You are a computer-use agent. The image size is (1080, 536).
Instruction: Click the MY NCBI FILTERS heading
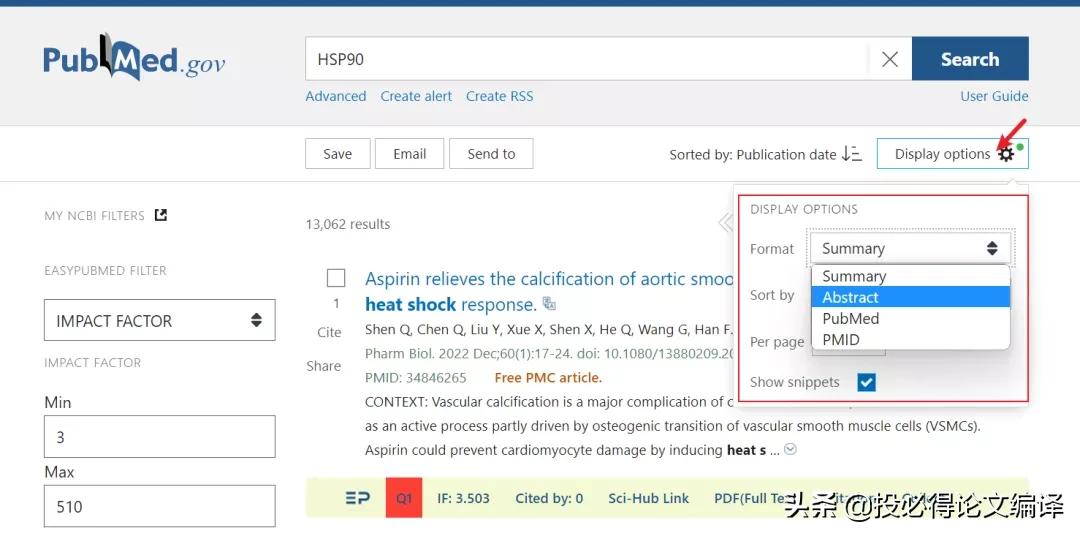click(94, 216)
